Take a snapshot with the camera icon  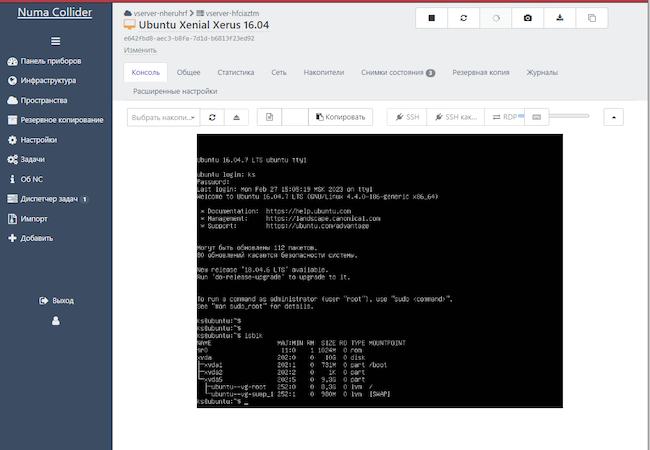click(527, 18)
